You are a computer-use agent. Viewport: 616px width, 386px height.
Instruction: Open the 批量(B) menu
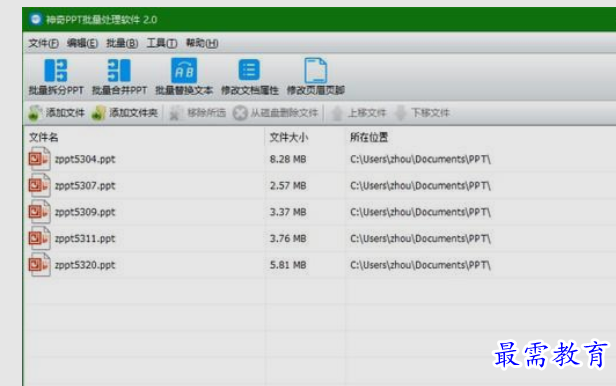(x=122, y=43)
